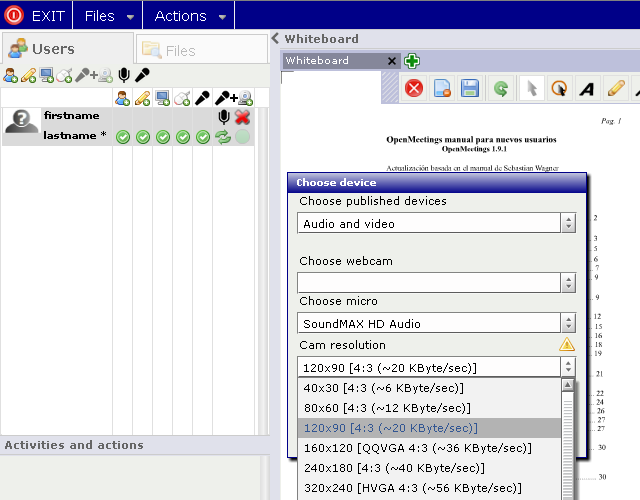The height and width of the screenshot is (500, 640).
Task: Click the red EXIT icon
Action: click(14, 16)
